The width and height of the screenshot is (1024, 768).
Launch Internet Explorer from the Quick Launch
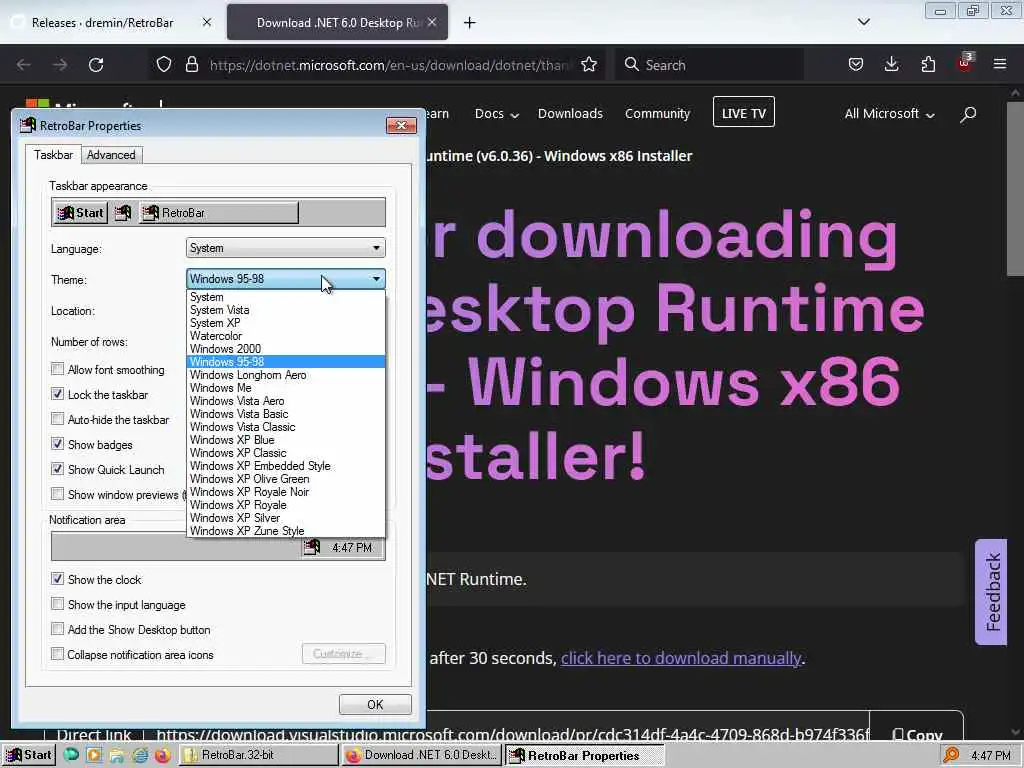(x=140, y=755)
